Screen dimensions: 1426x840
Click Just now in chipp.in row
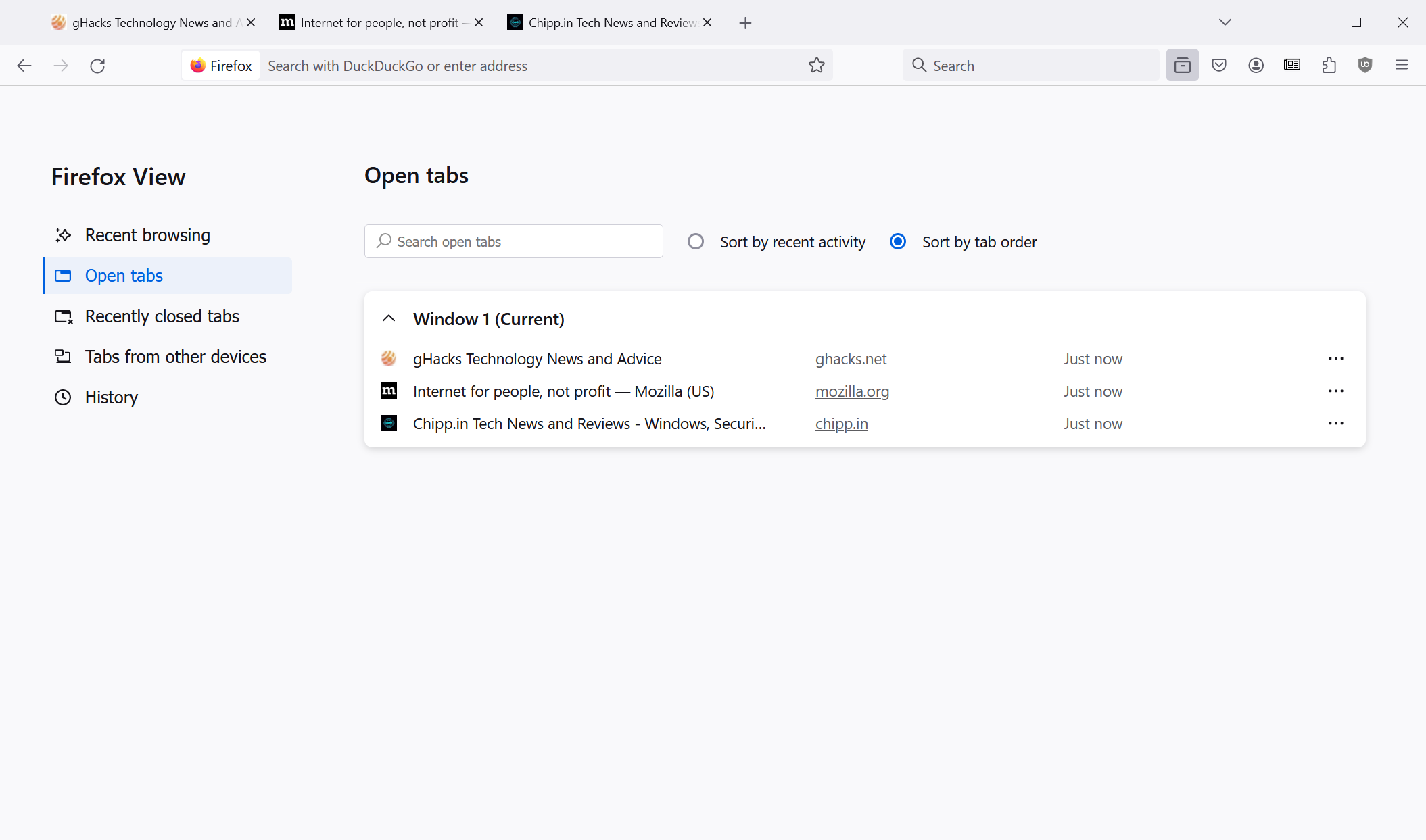1093,424
